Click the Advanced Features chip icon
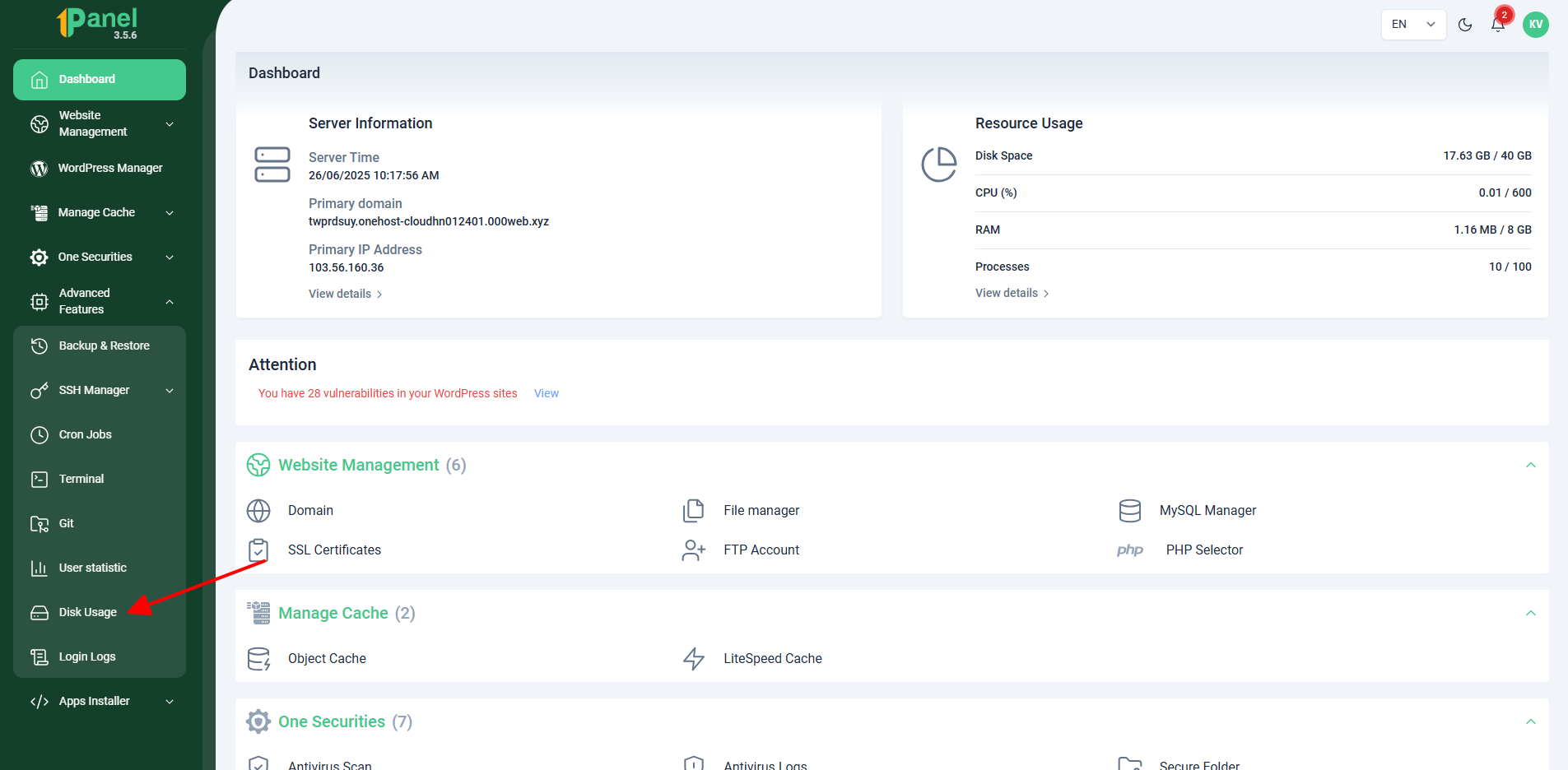 click(x=40, y=302)
